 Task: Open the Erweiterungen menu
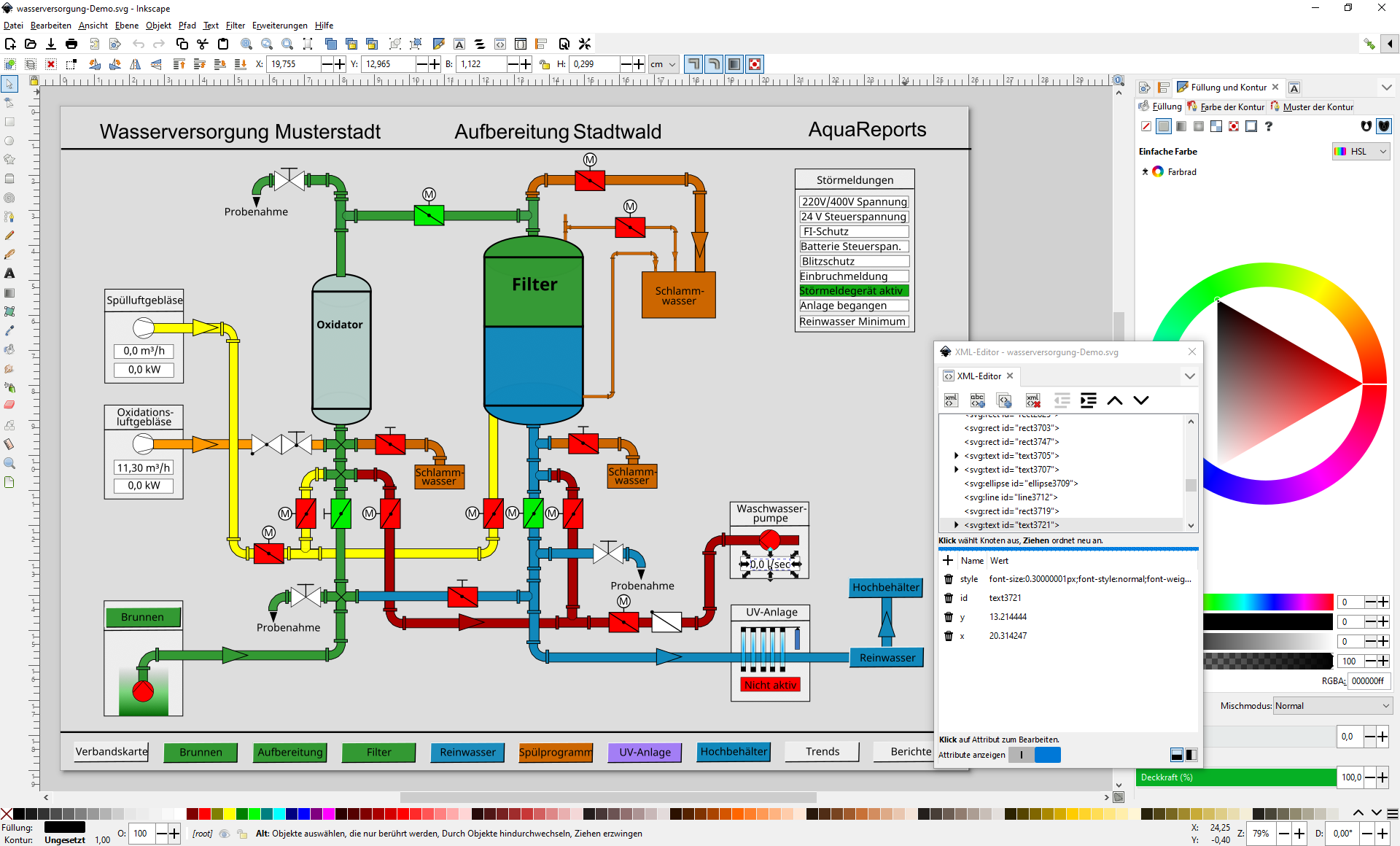(280, 26)
